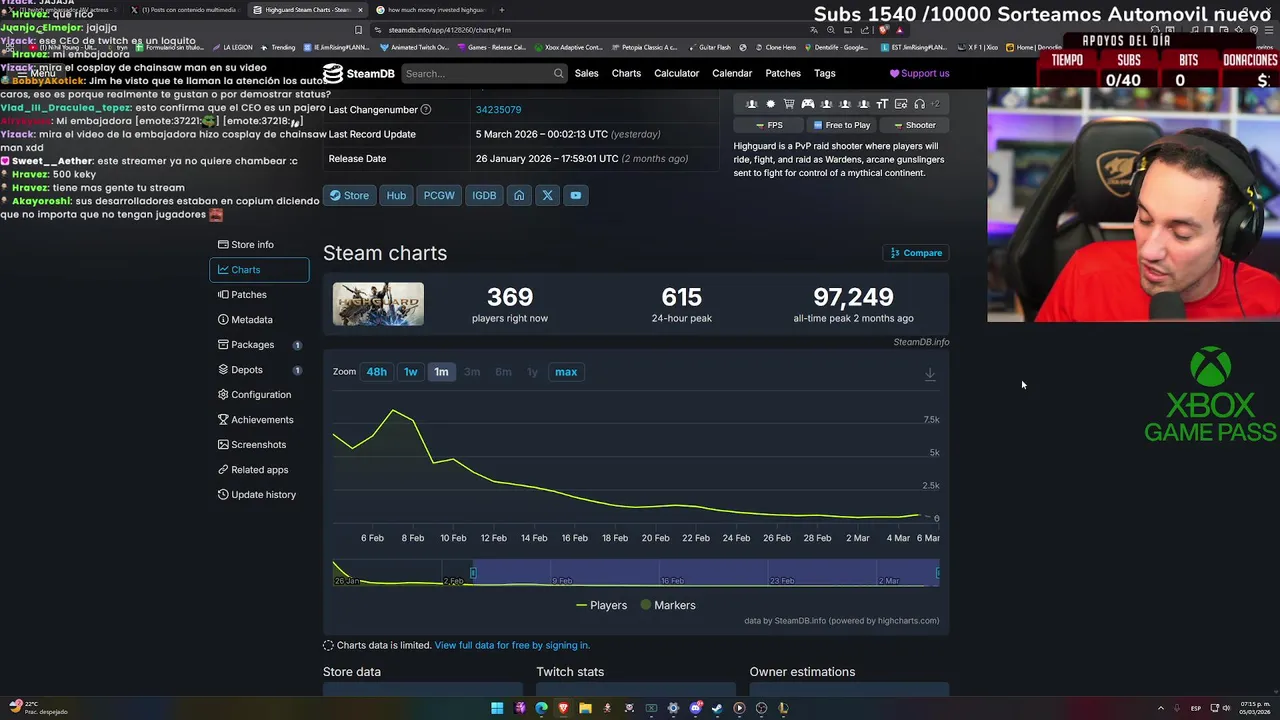Image resolution: width=1280 pixels, height=720 pixels.
Task: Open Steam from taskbar
Action: point(717,708)
